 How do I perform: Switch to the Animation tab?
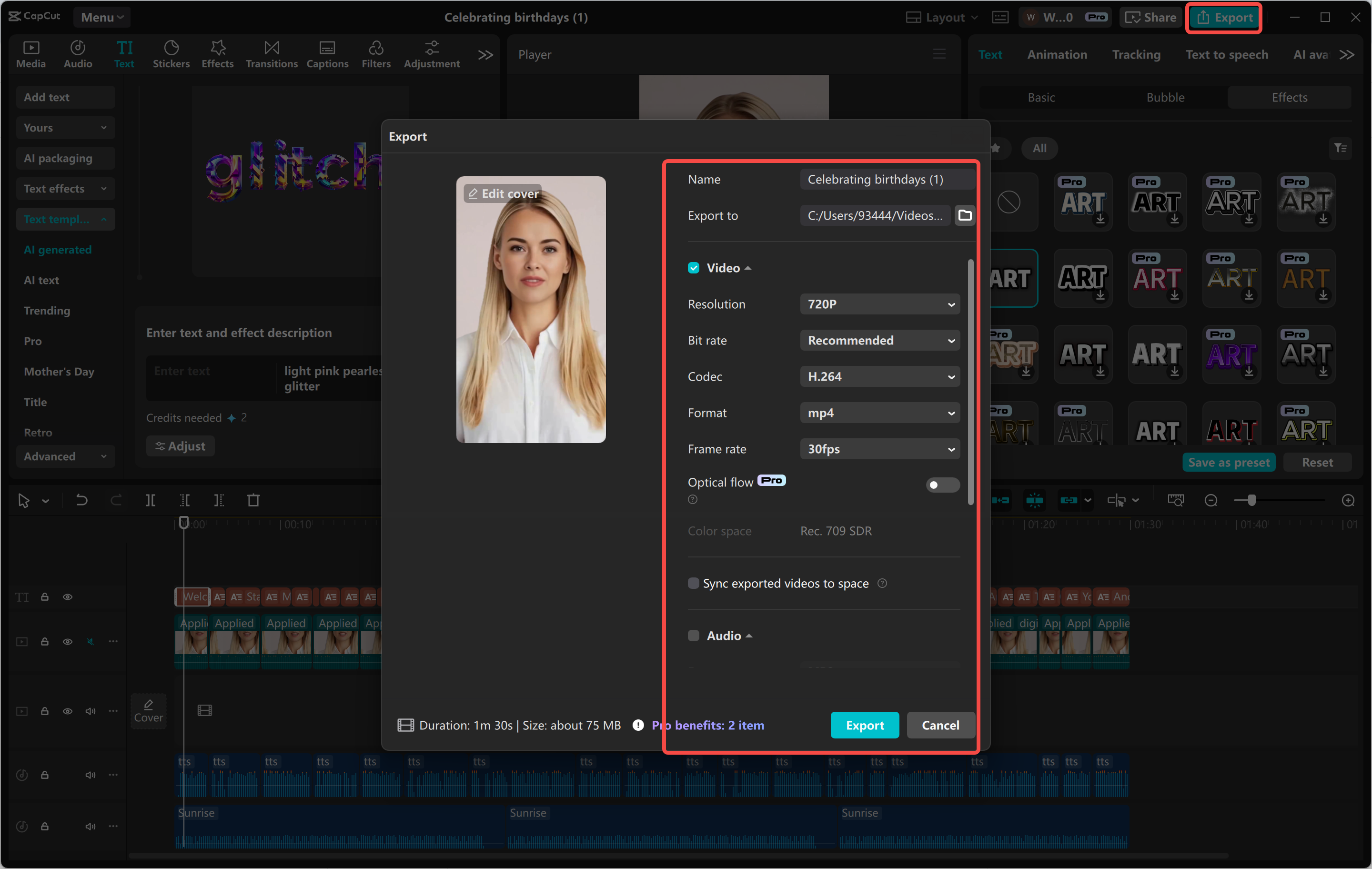pyautogui.click(x=1057, y=54)
